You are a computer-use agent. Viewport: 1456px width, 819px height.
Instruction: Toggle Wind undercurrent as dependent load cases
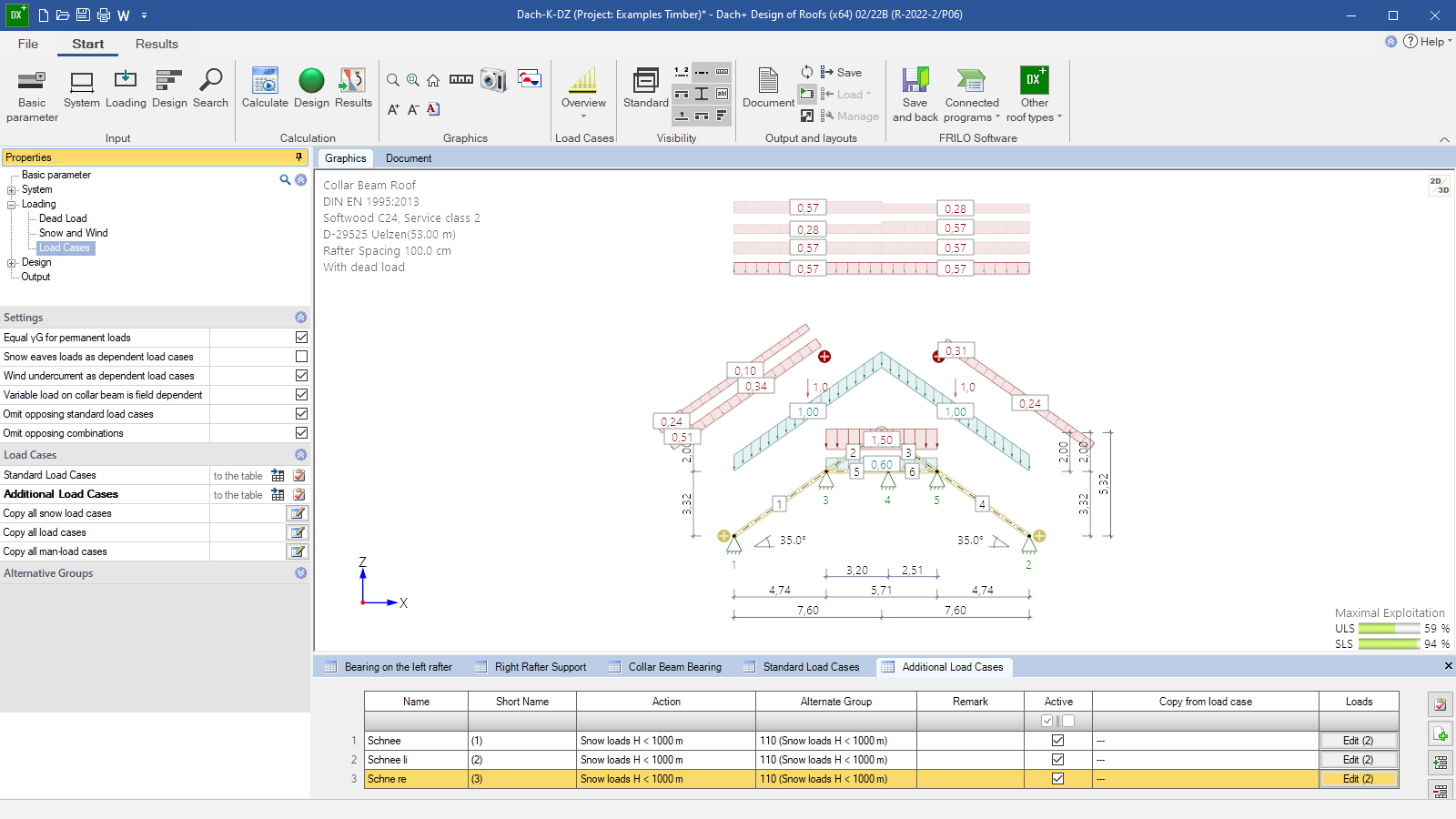301,376
